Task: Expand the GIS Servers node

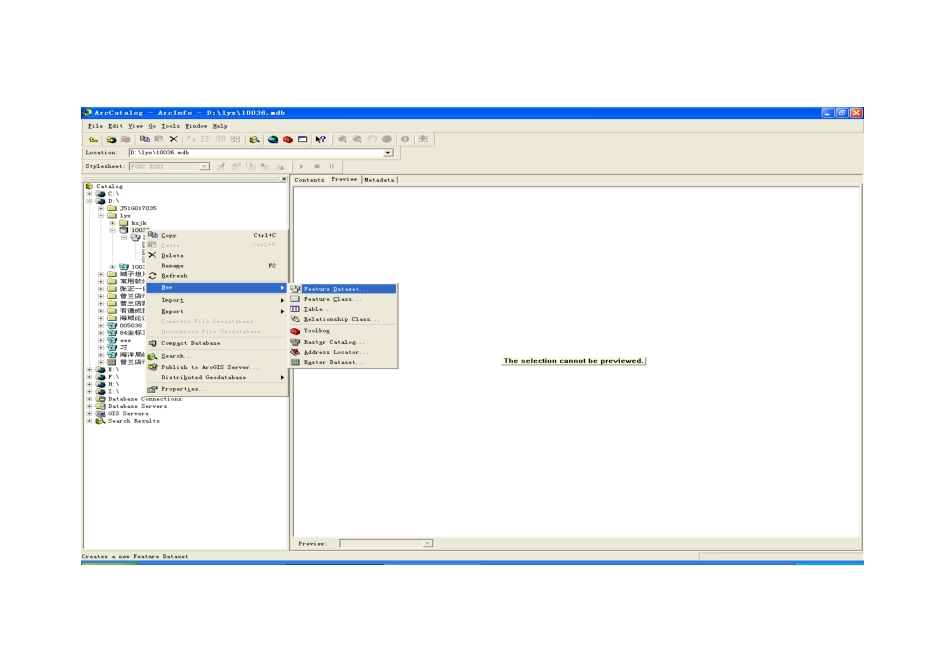Action: click(x=90, y=414)
